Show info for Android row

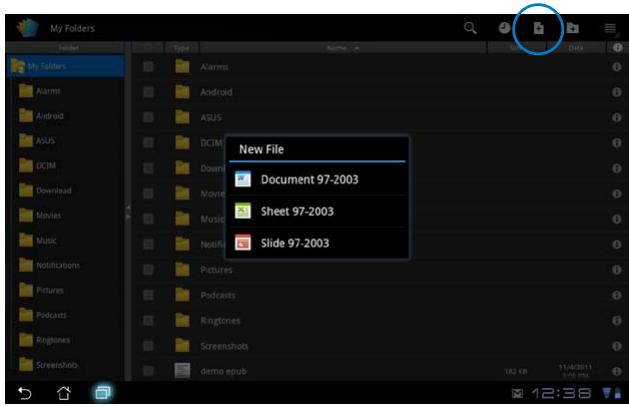click(617, 92)
